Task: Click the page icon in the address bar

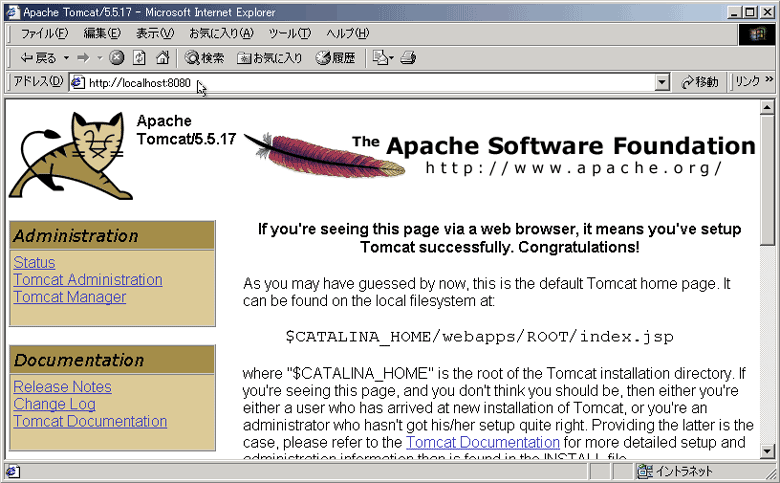Action: 78,83
